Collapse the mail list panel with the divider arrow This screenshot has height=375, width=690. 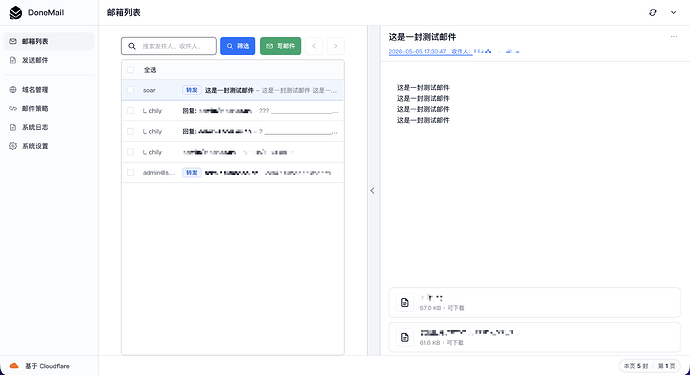click(x=372, y=191)
